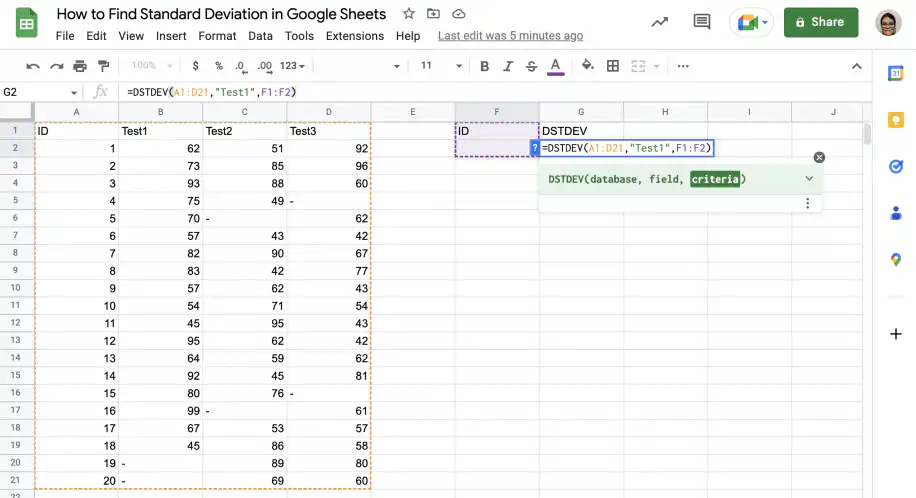The width and height of the screenshot is (916, 498).
Task: Click the select-all corner box
Action: 16,112
